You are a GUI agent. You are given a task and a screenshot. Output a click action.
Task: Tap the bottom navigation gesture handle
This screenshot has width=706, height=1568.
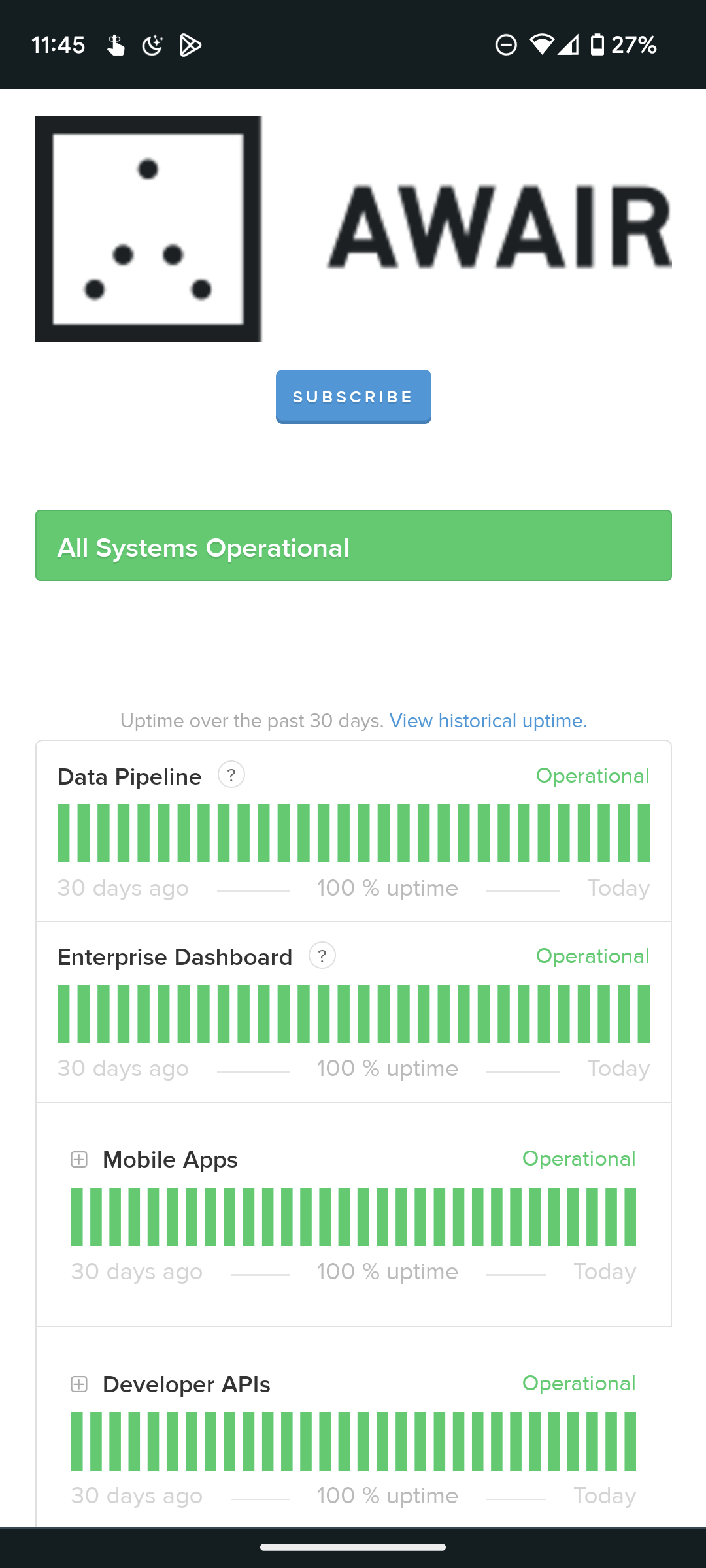tap(353, 1547)
